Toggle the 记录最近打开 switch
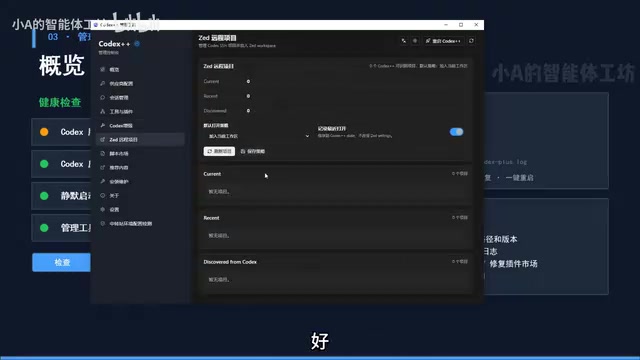 point(456,132)
